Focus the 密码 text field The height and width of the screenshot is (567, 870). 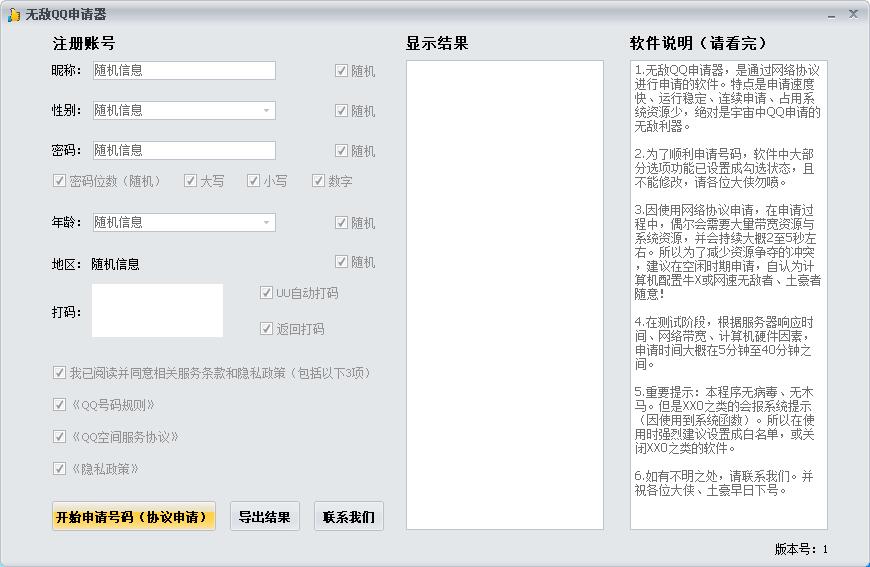183,150
